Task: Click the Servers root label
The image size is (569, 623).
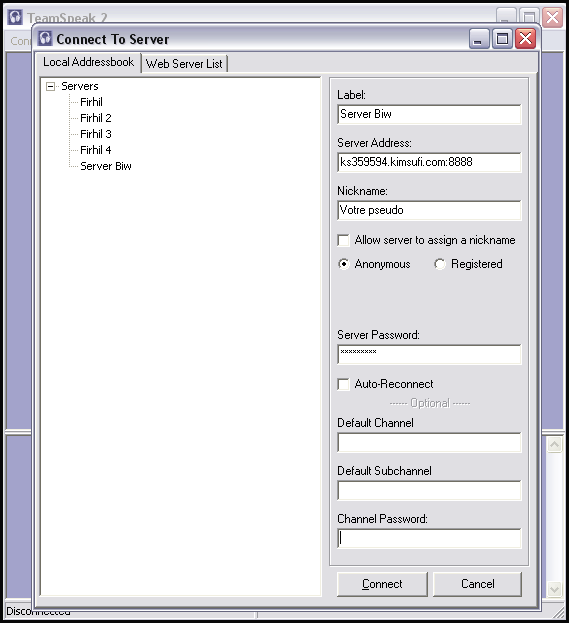Action: coord(80,86)
